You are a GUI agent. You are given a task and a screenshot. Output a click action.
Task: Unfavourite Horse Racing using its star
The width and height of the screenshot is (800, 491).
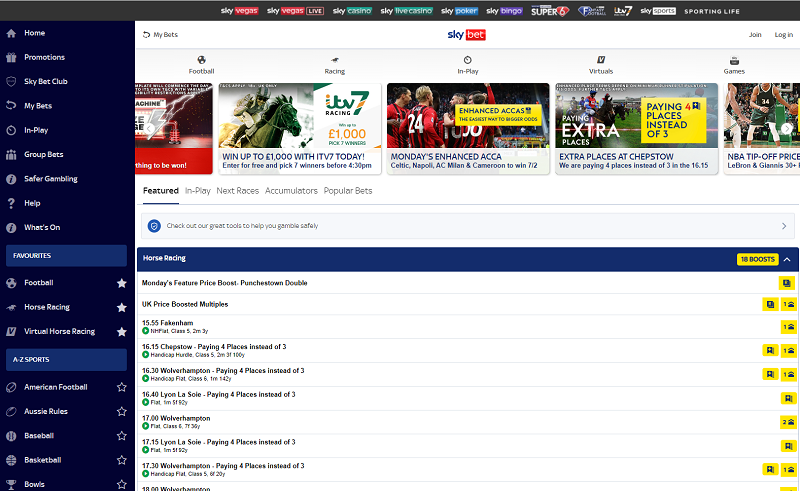tap(121, 307)
